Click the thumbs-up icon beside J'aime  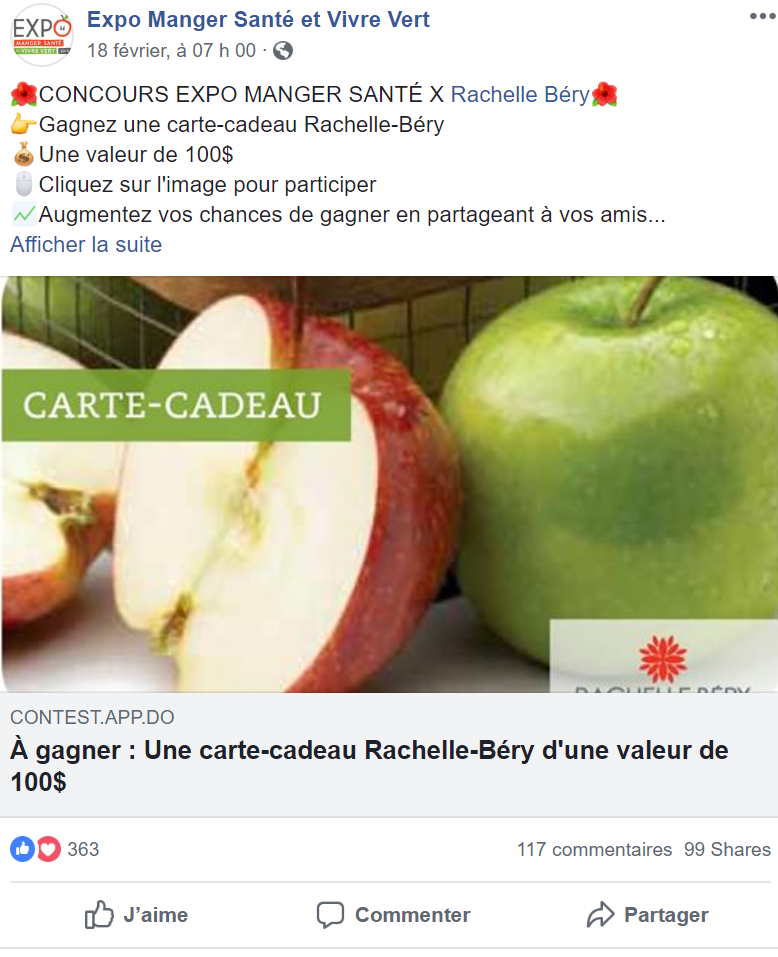(99, 914)
